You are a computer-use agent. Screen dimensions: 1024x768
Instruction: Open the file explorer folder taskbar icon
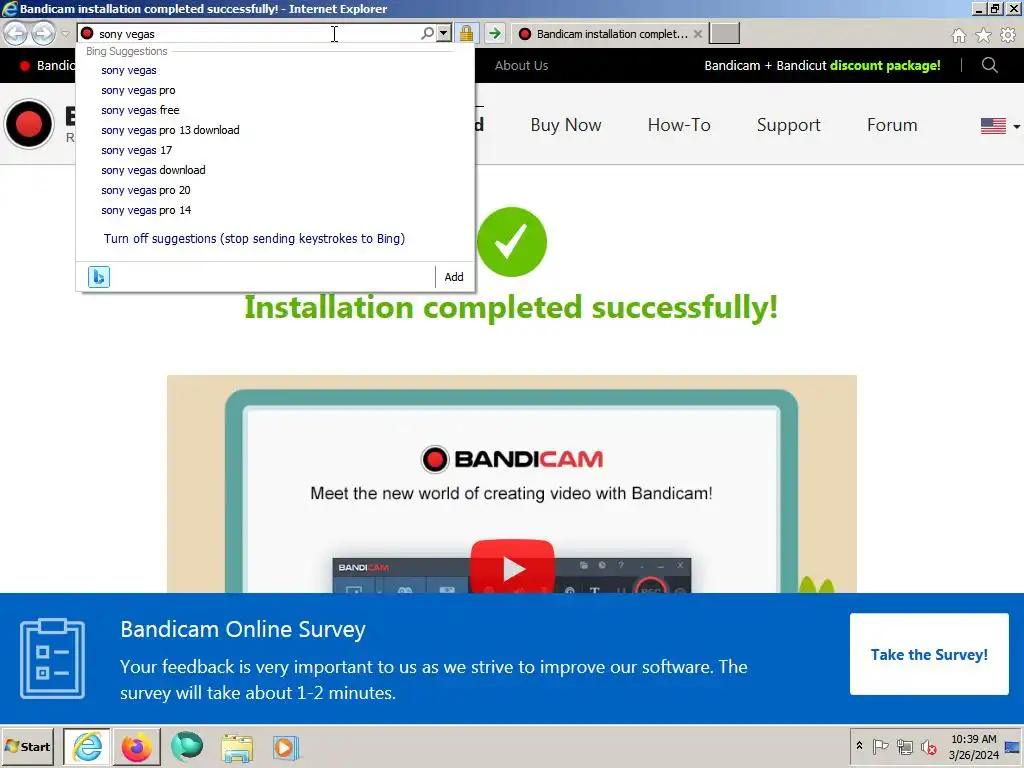(236, 748)
